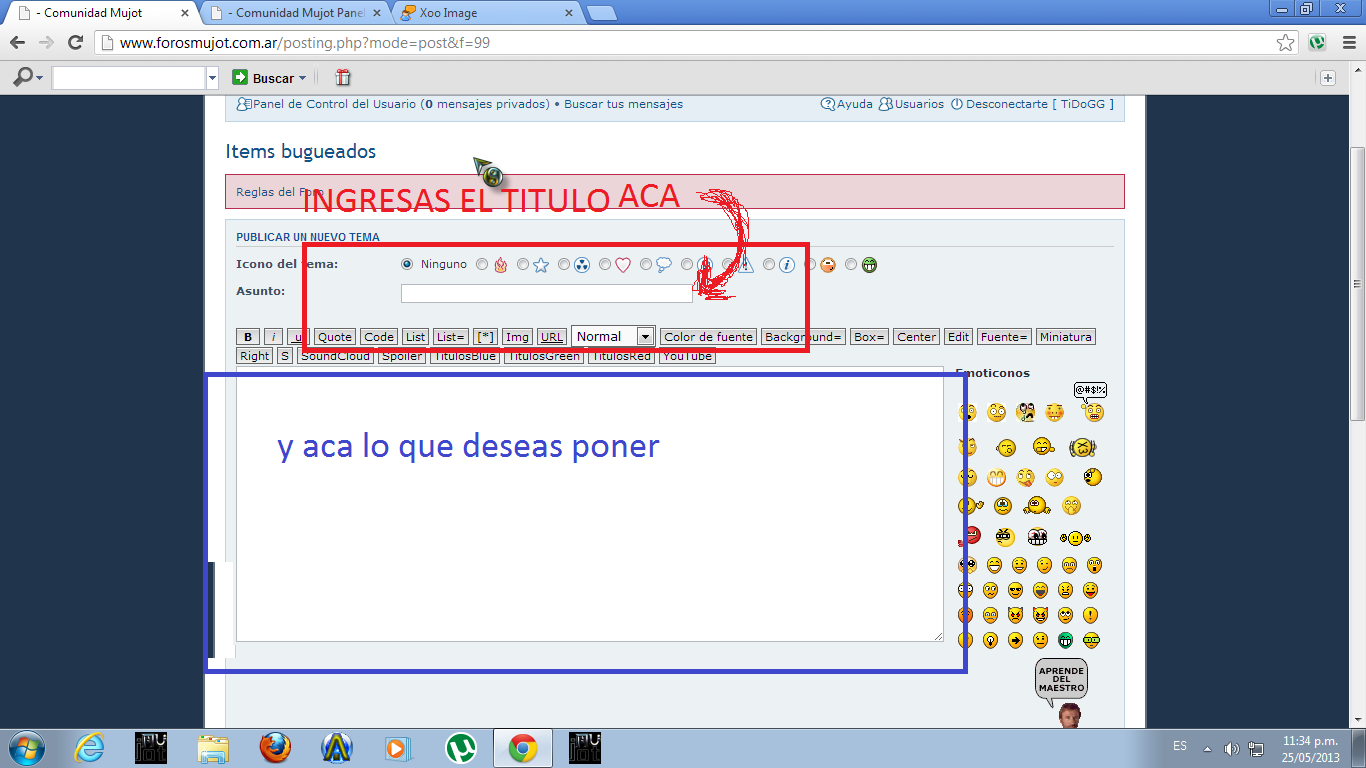Click into the Asunto subject field
This screenshot has height=768, width=1366.
(x=546, y=293)
